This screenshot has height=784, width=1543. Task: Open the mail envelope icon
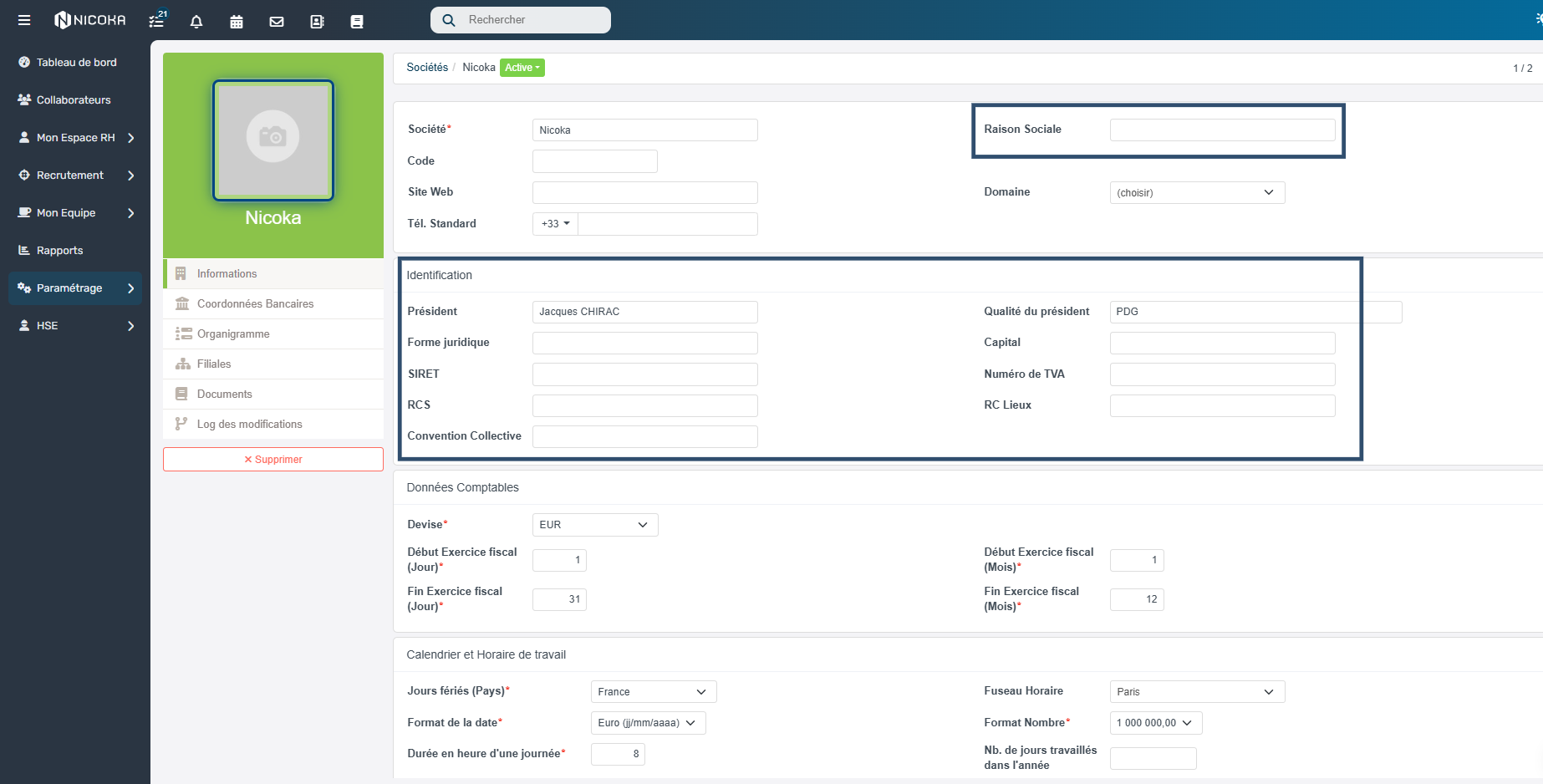pos(277,22)
